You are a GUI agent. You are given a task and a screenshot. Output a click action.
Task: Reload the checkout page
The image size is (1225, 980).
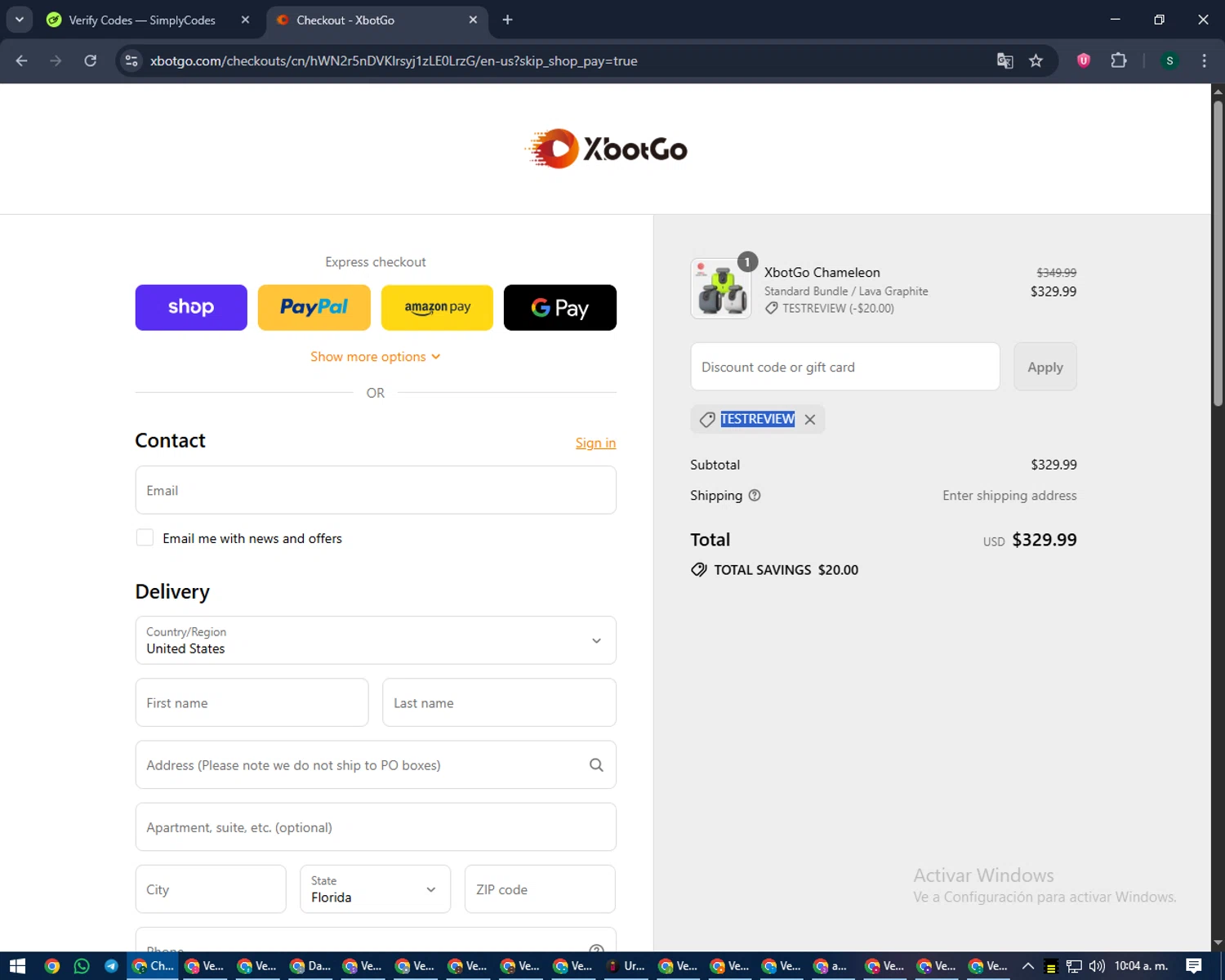click(91, 60)
